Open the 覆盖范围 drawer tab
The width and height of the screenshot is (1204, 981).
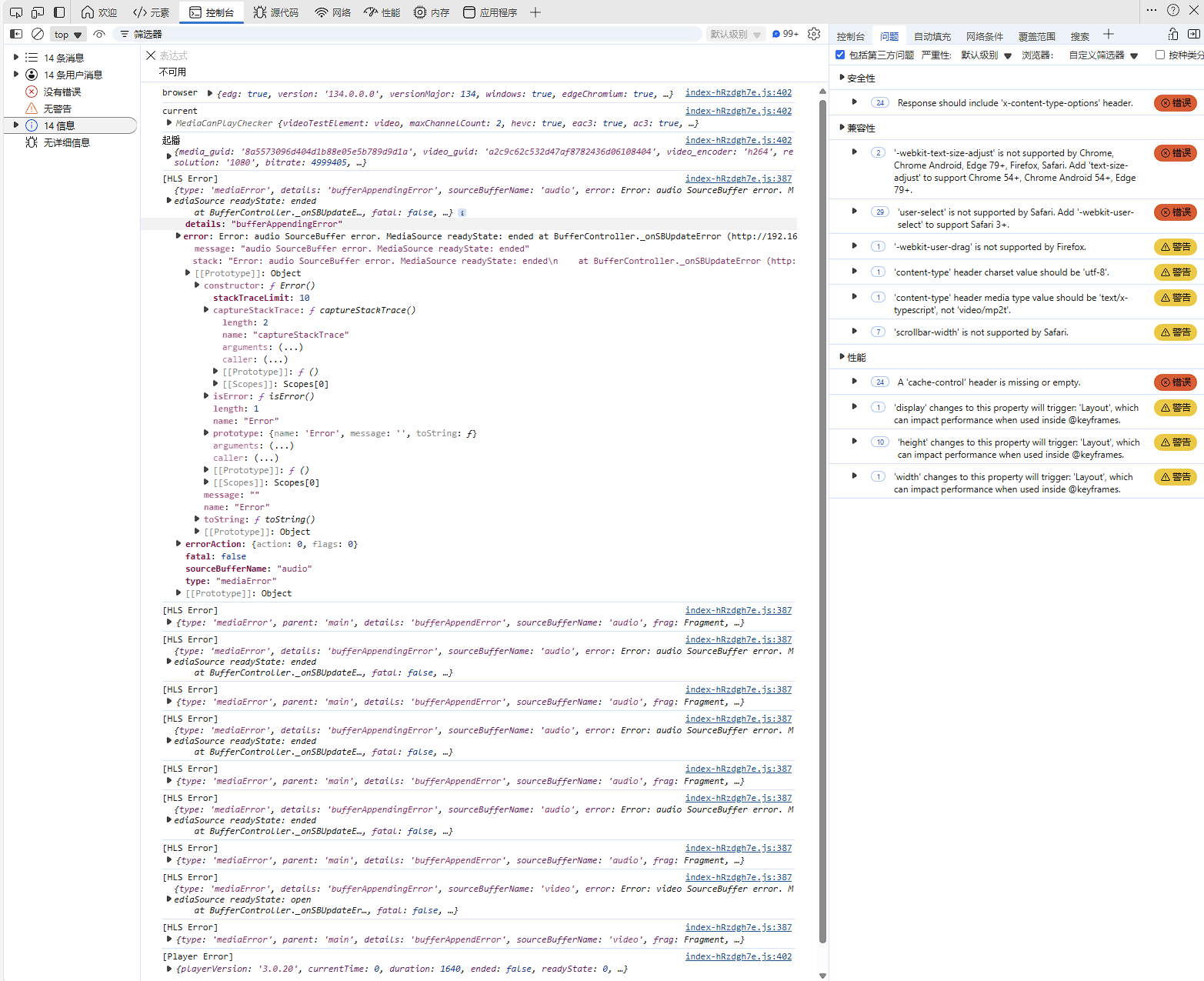pyautogui.click(x=1037, y=36)
